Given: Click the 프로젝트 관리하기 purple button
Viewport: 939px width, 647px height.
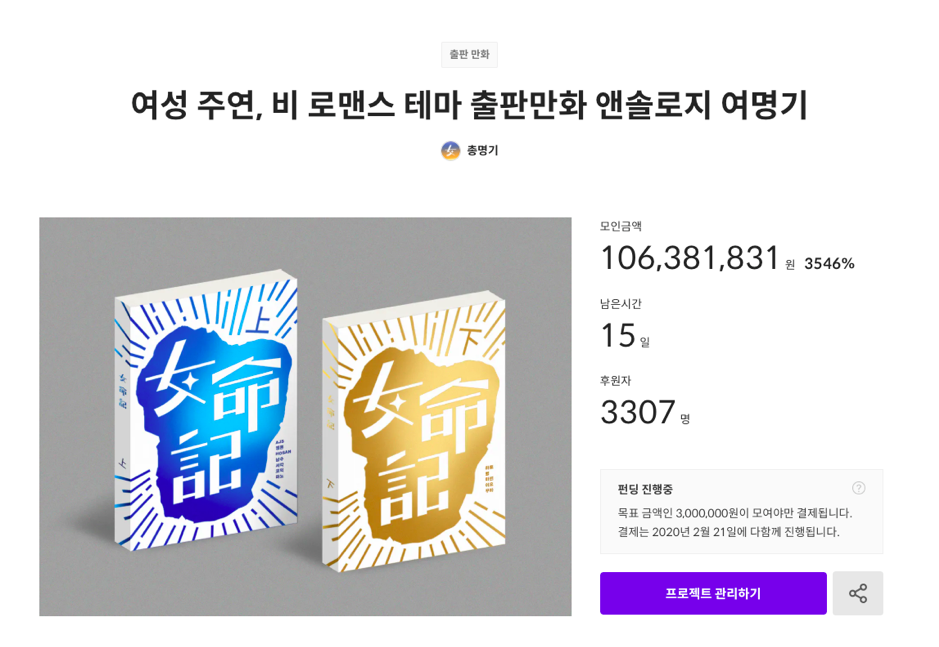Looking at the screenshot, I should tap(712, 592).
